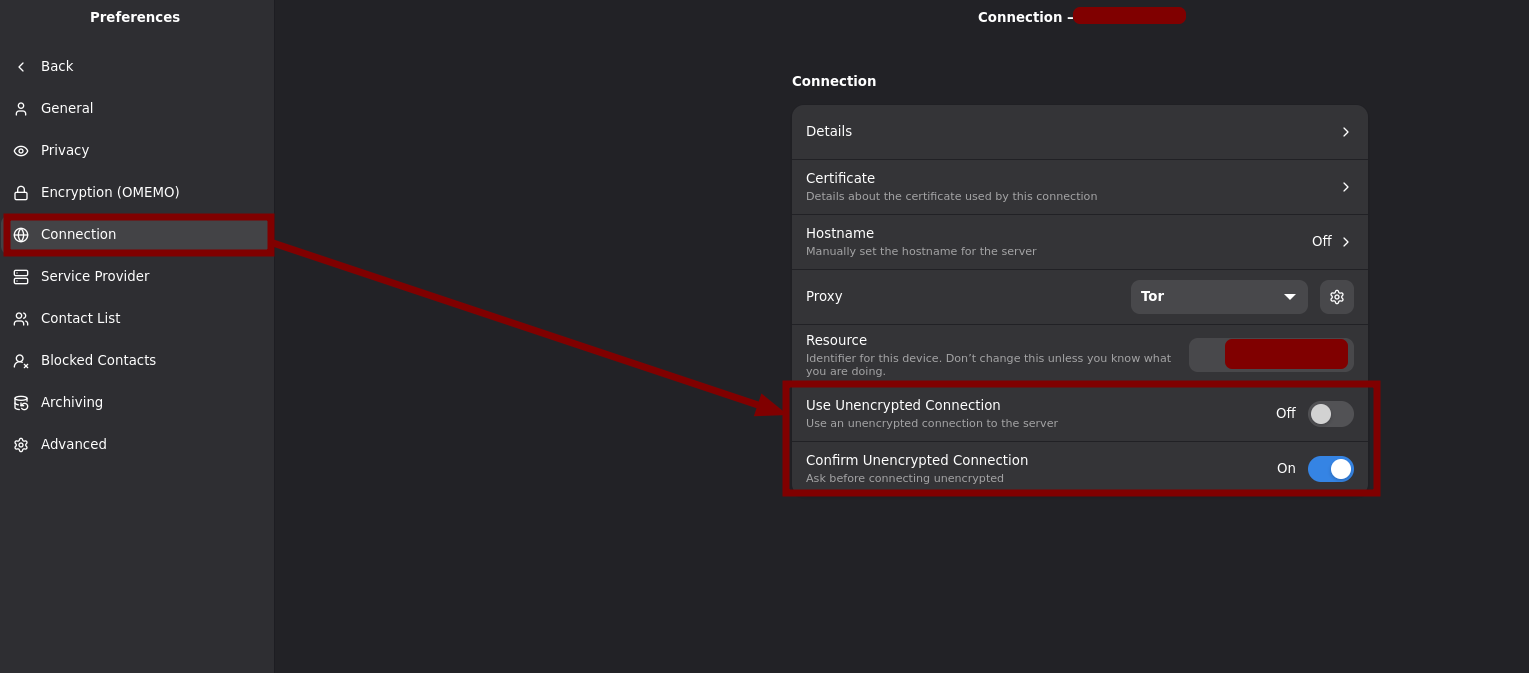This screenshot has width=1529, height=673.
Task: Click the Privacy eye icon
Action: coord(21,151)
